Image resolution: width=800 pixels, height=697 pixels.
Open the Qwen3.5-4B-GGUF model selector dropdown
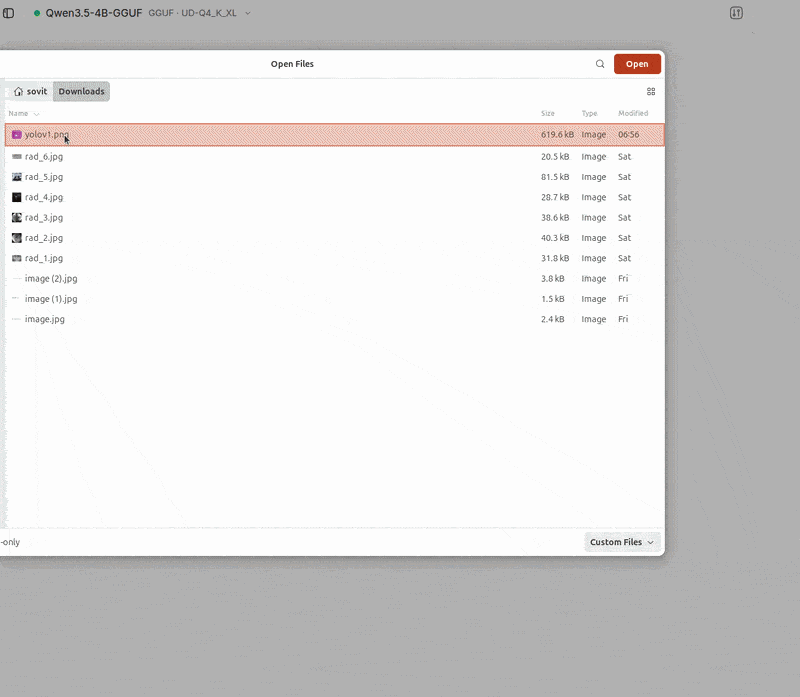click(x=142, y=13)
